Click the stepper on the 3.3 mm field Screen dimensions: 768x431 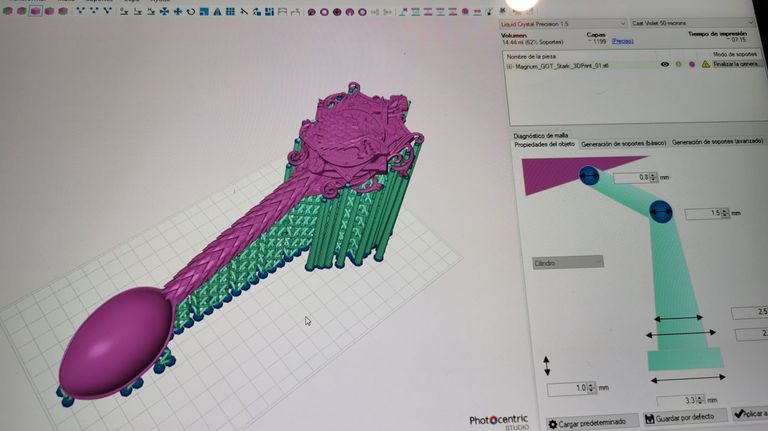(x=700, y=400)
